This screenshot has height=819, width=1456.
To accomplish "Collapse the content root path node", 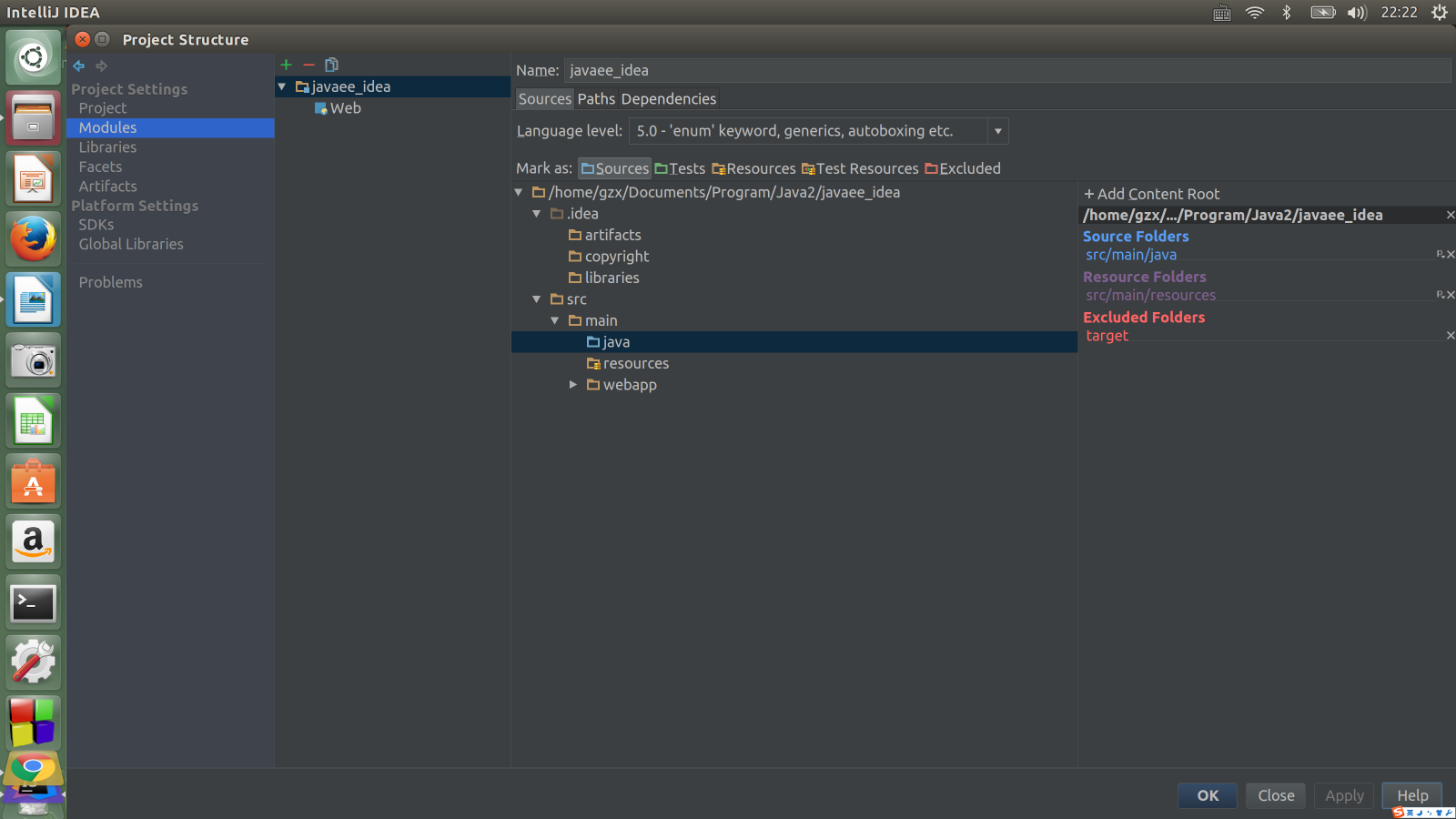I will point(519,192).
